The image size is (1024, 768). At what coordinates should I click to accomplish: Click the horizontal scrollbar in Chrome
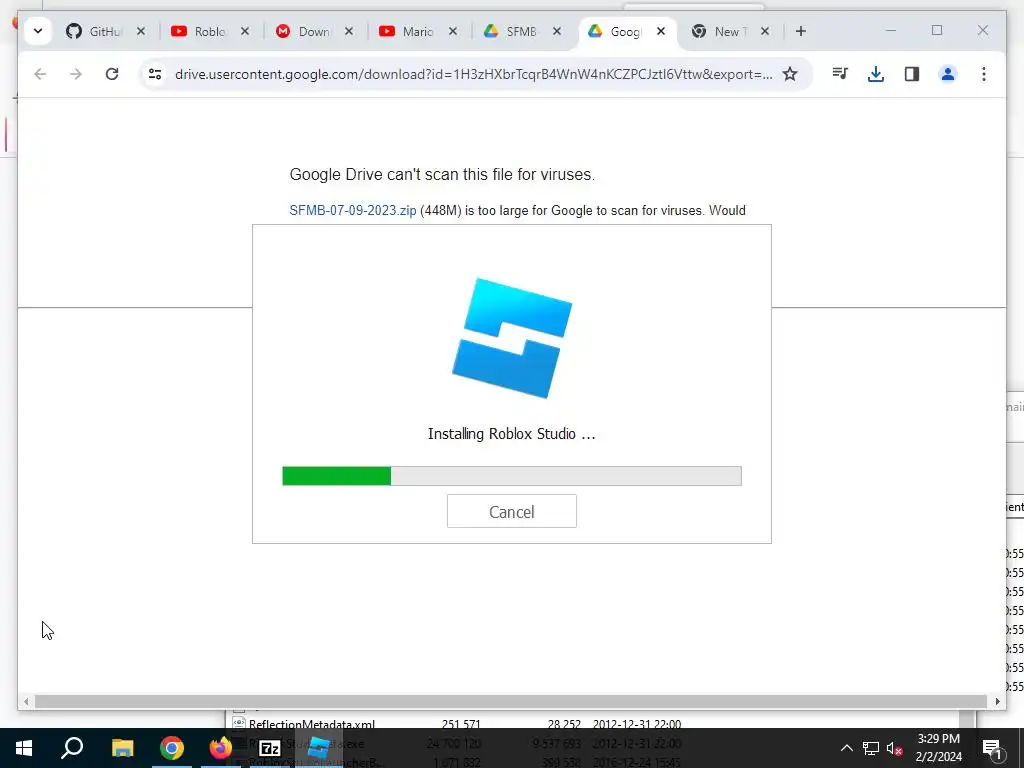click(x=511, y=701)
